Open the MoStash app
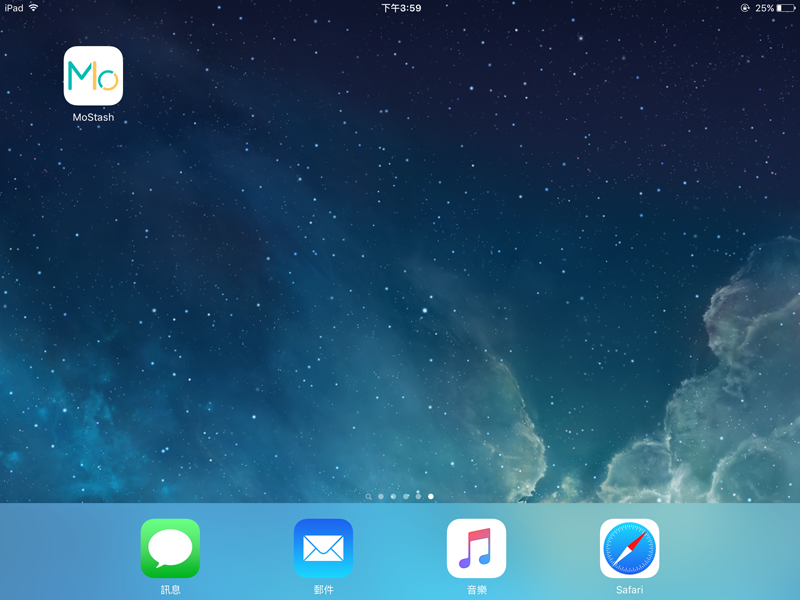The image size is (800, 600). click(93, 76)
